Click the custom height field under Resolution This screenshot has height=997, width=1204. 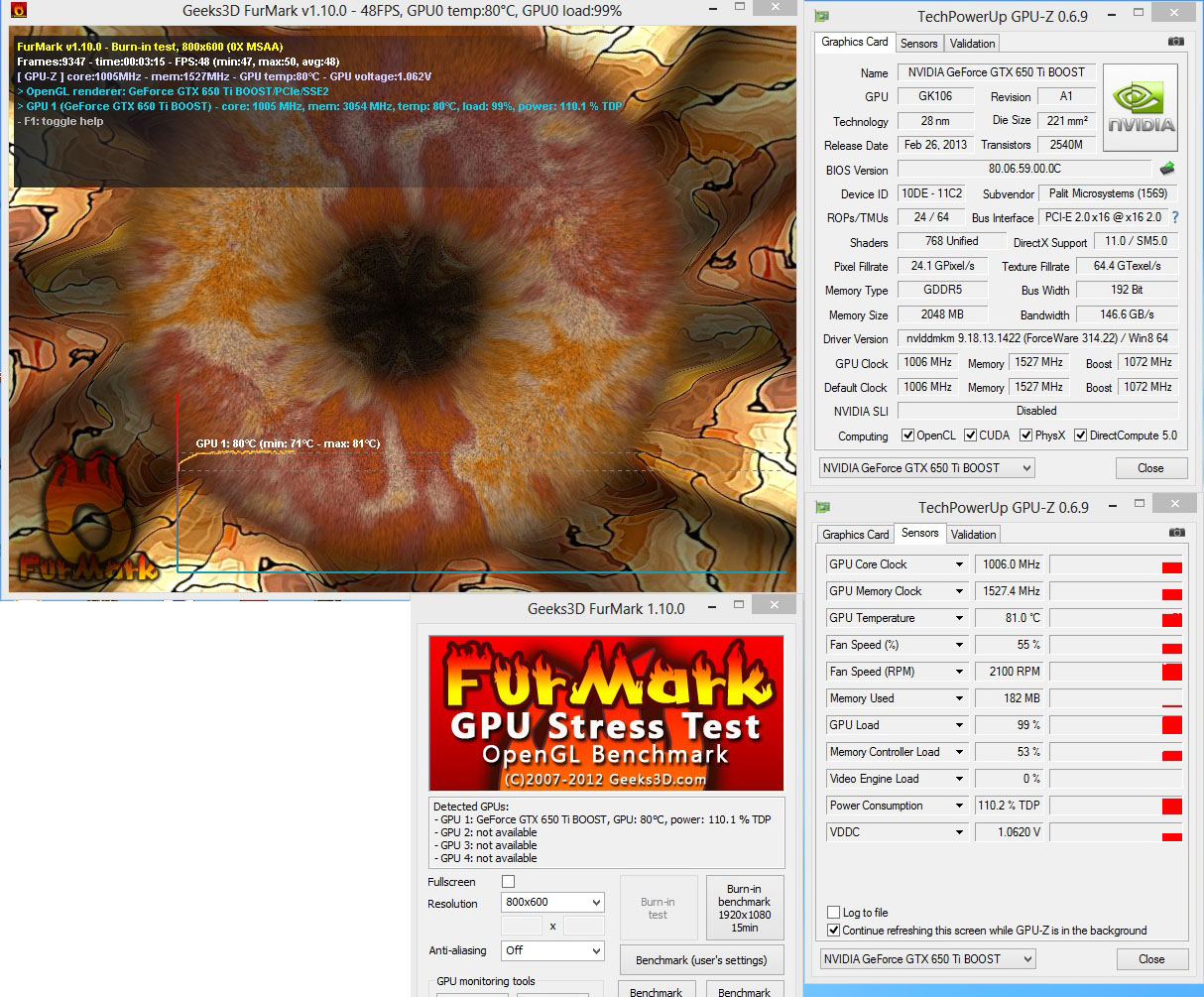click(x=584, y=926)
